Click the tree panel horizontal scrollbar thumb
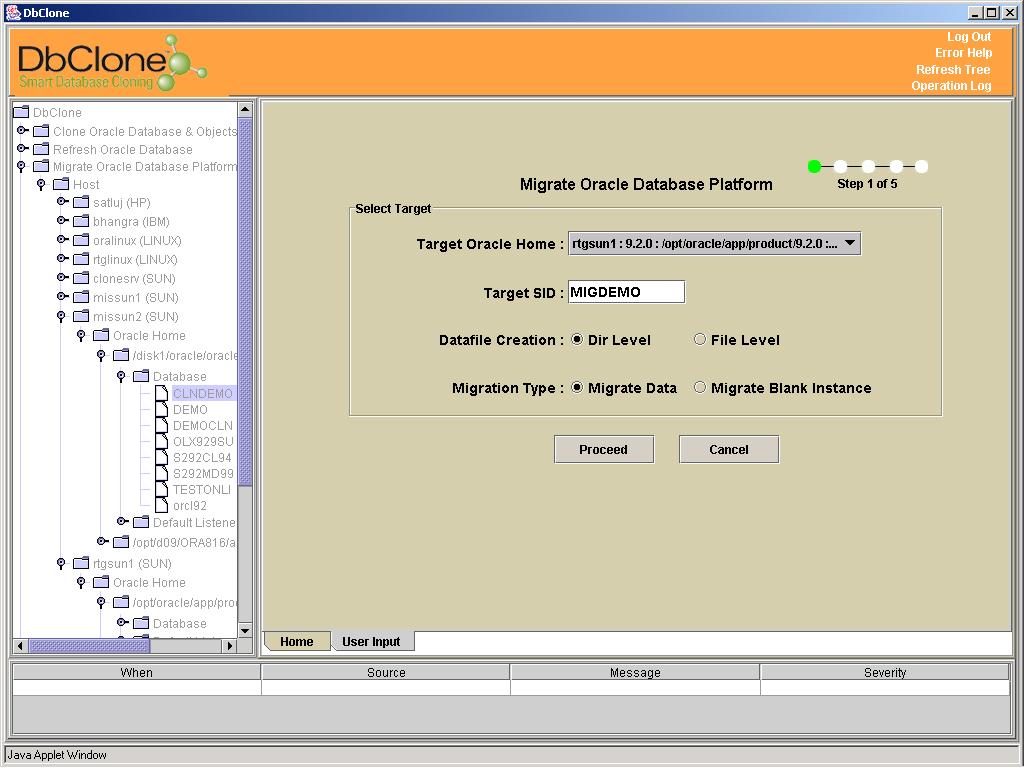The height and width of the screenshot is (768, 1024). (x=89, y=646)
